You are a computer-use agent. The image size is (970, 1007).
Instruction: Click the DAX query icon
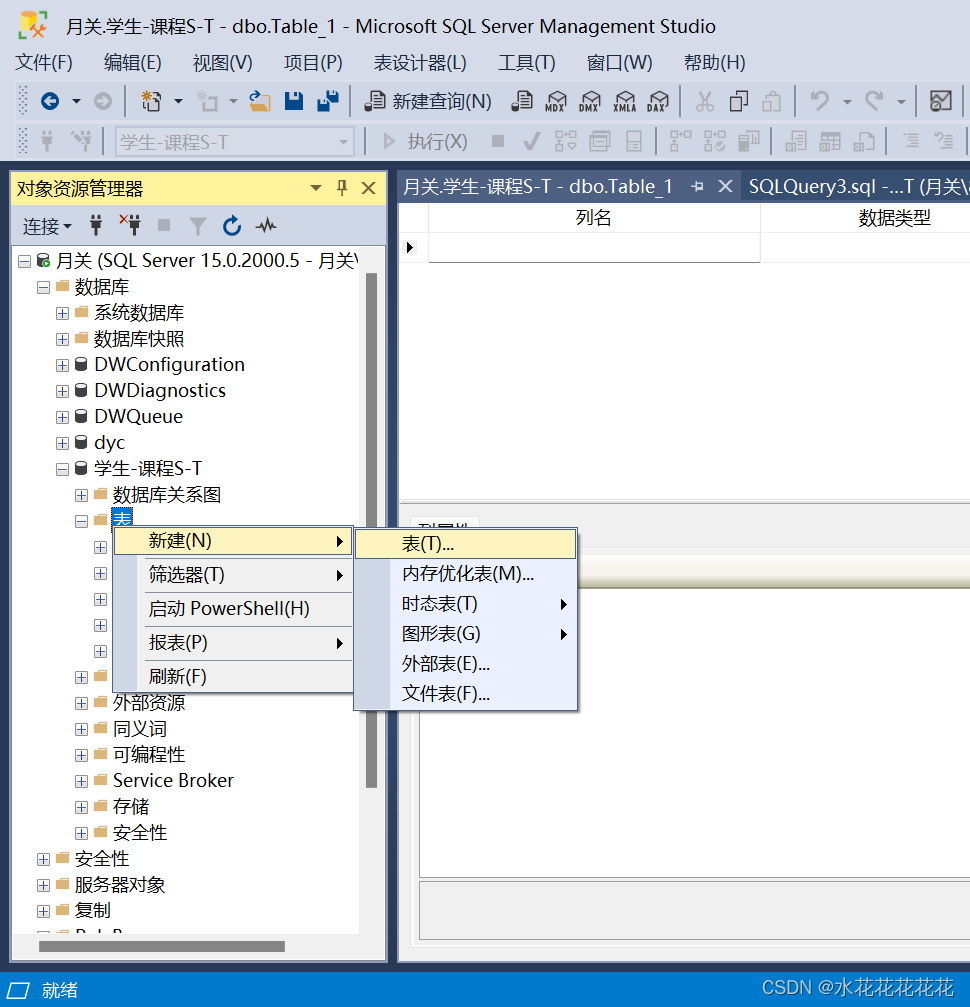tap(658, 101)
